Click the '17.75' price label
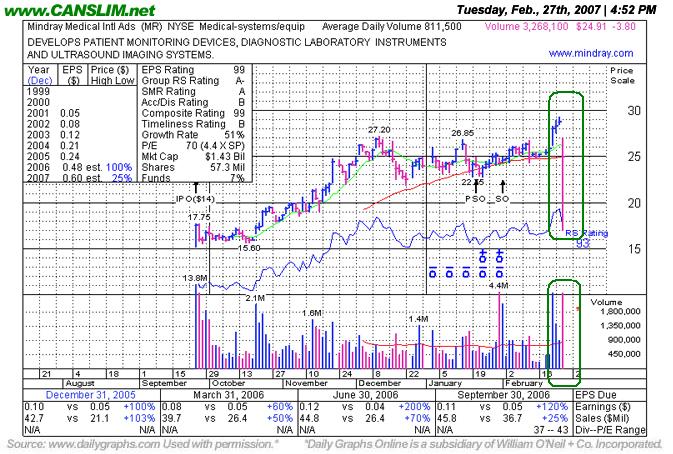Viewport: 673px width, 454px height. point(199,218)
